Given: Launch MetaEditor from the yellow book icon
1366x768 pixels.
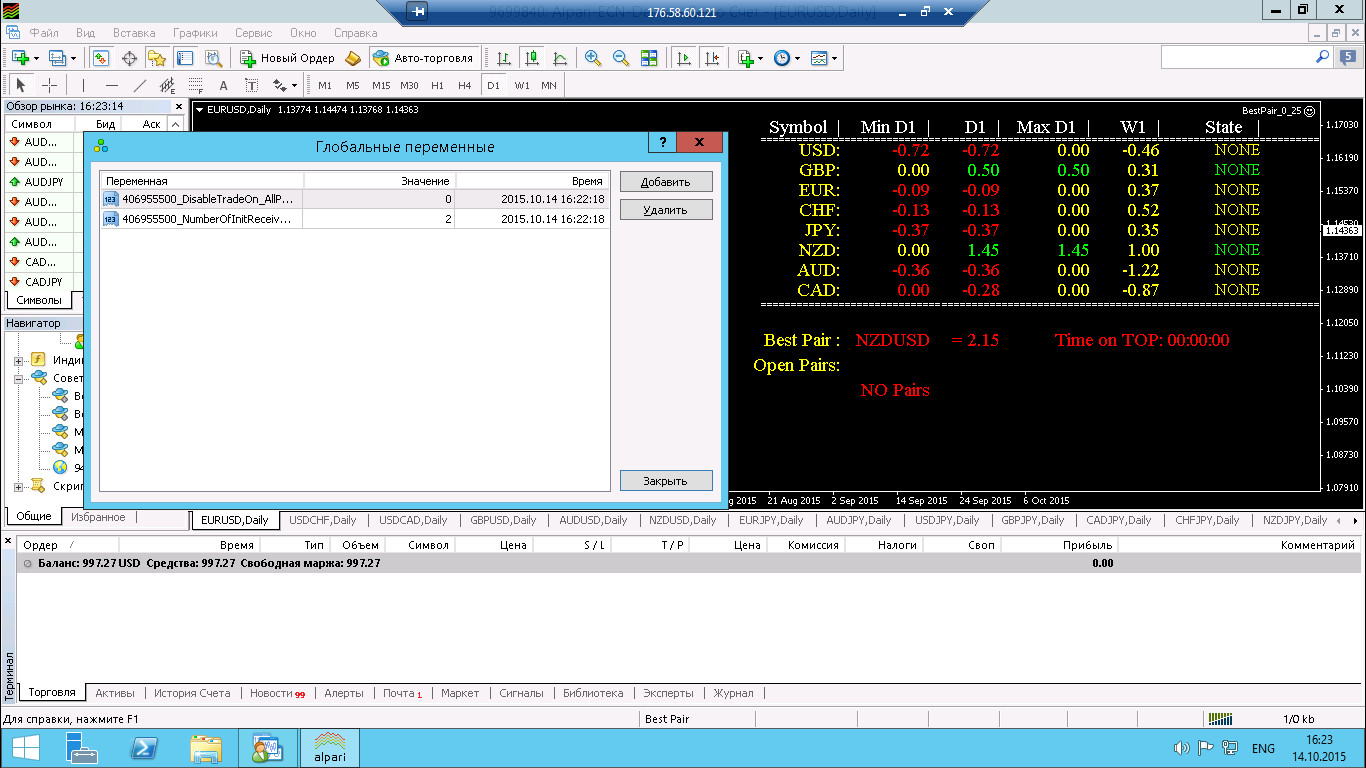Looking at the screenshot, I should pos(353,58).
